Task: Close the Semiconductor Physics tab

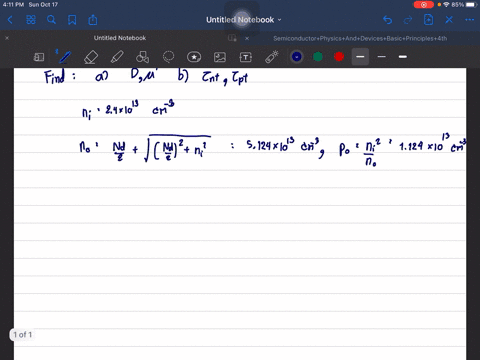Action: click(247, 38)
